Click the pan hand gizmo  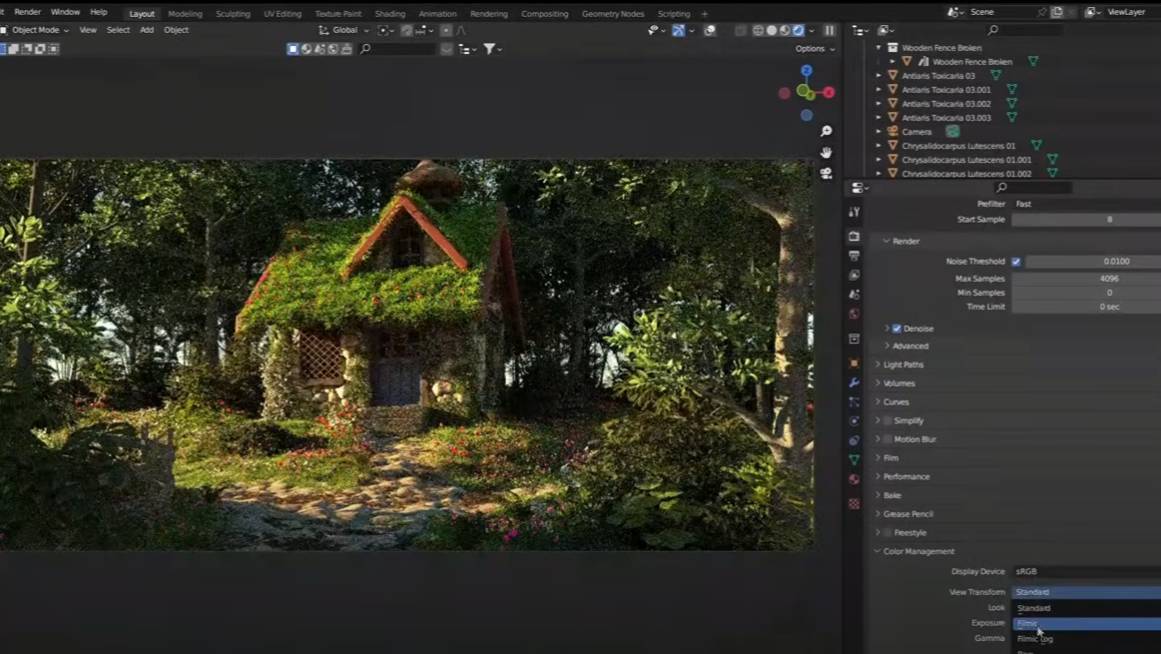click(826, 152)
